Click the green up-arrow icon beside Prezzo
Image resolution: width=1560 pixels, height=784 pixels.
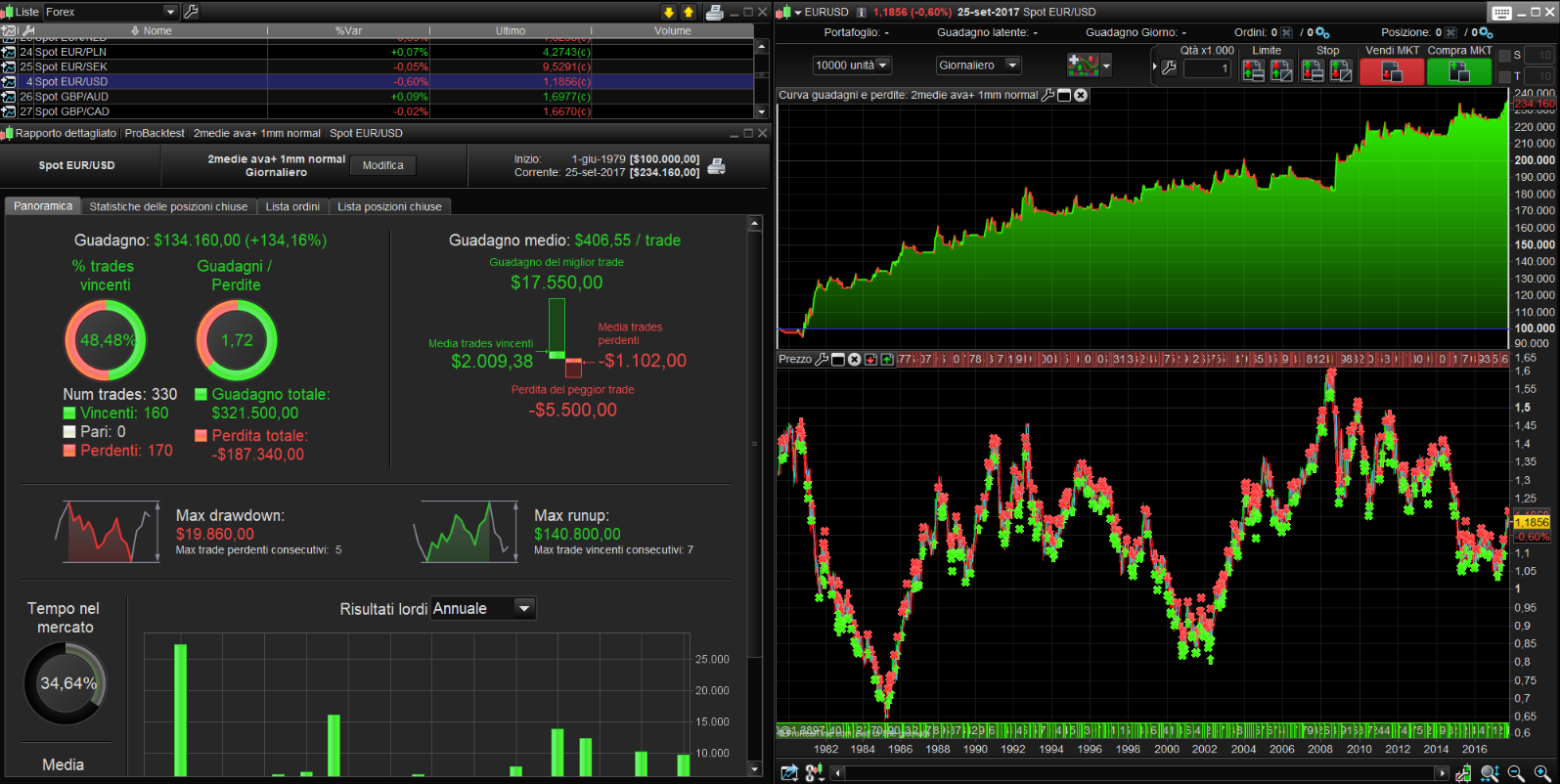pyautogui.click(x=887, y=359)
